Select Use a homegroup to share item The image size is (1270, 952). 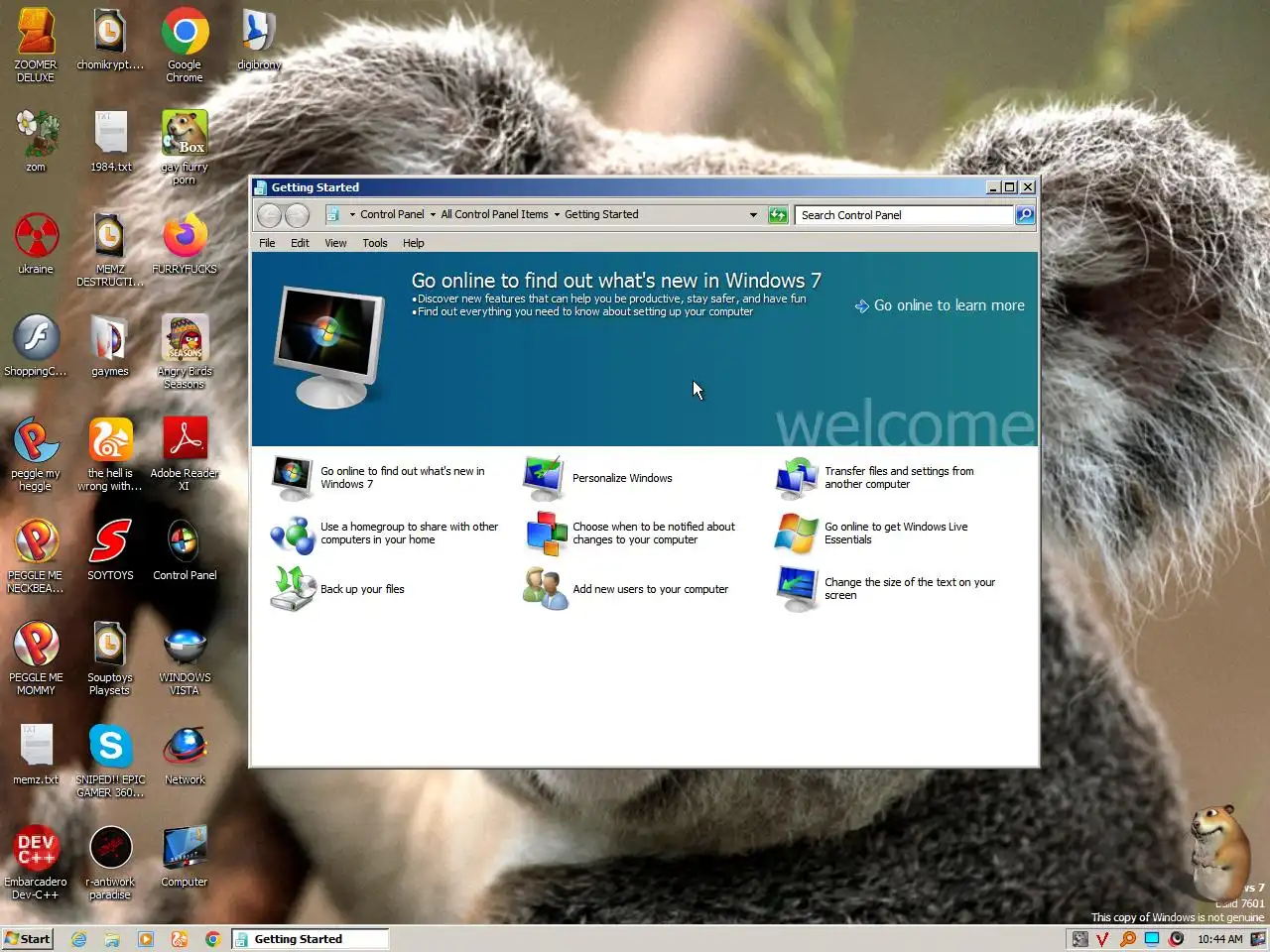[x=385, y=534]
